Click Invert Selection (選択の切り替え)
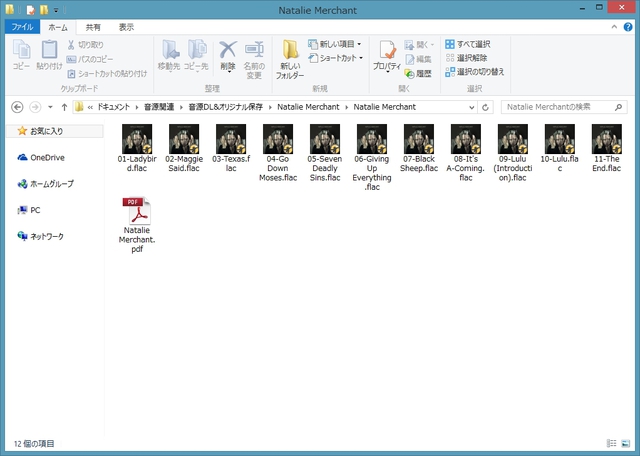 click(x=473, y=72)
